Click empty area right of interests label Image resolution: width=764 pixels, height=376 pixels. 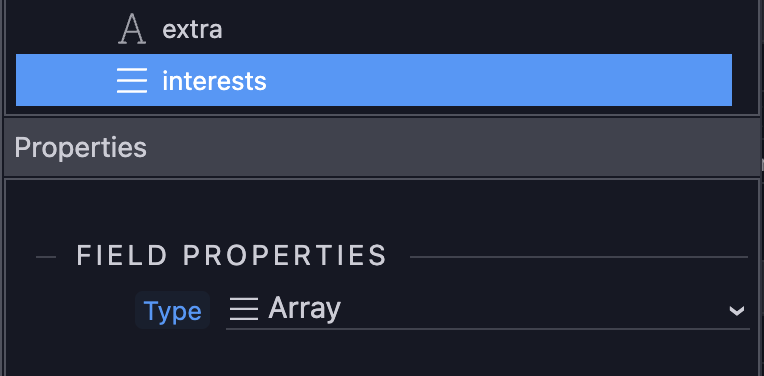coord(497,80)
